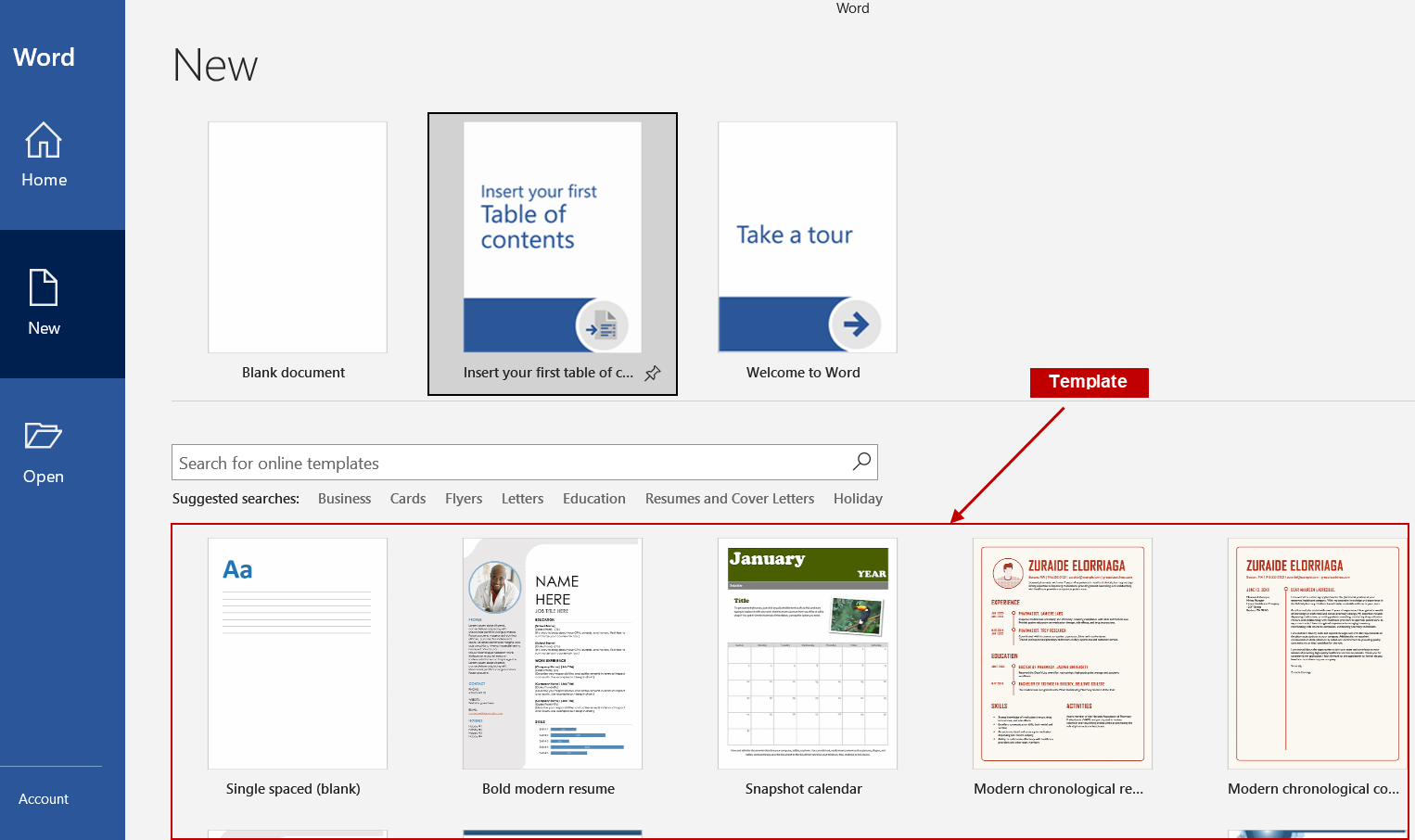Choose the Flyers suggested search
Screen dimensions: 1415x840
pos(464,499)
